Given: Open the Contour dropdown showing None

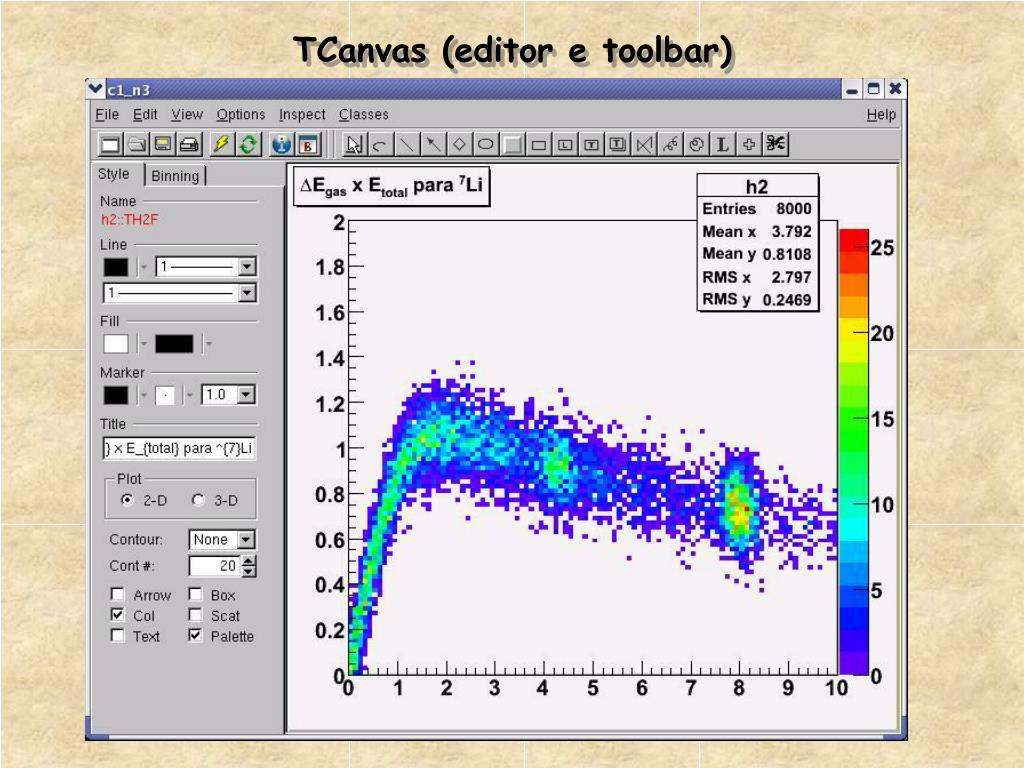Looking at the screenshot, I should [246, 540].
